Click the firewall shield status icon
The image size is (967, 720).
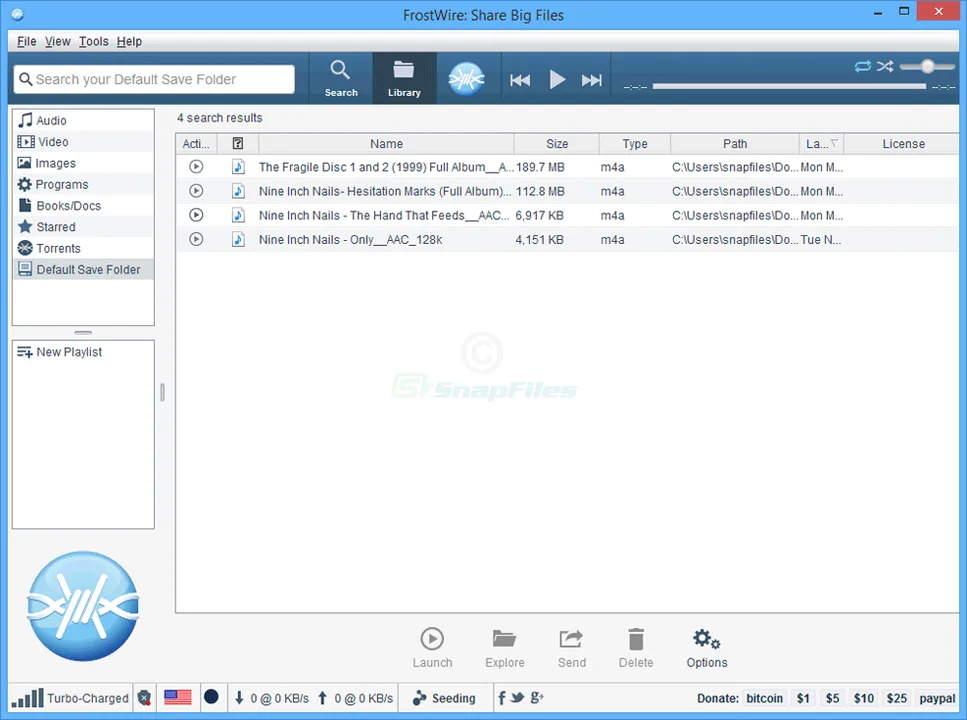click(x=144, y=698)
